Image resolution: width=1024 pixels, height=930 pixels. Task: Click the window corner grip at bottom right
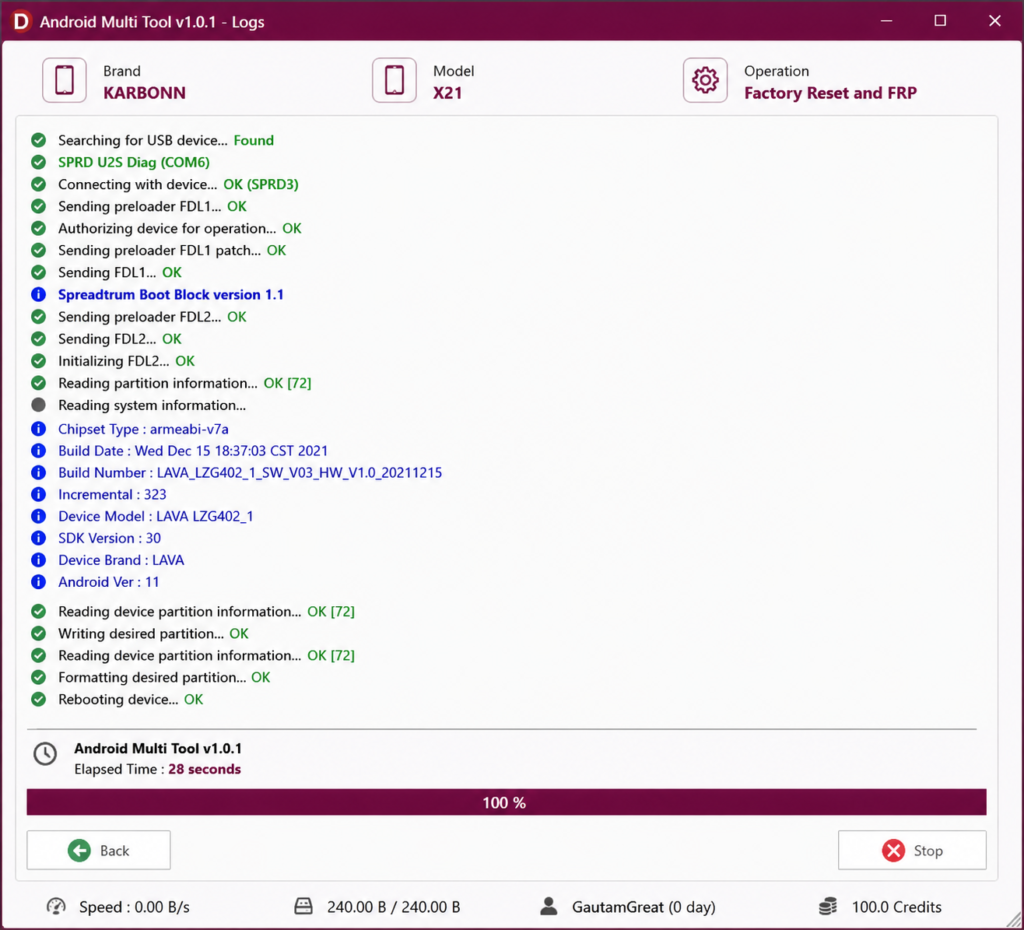1014,920
